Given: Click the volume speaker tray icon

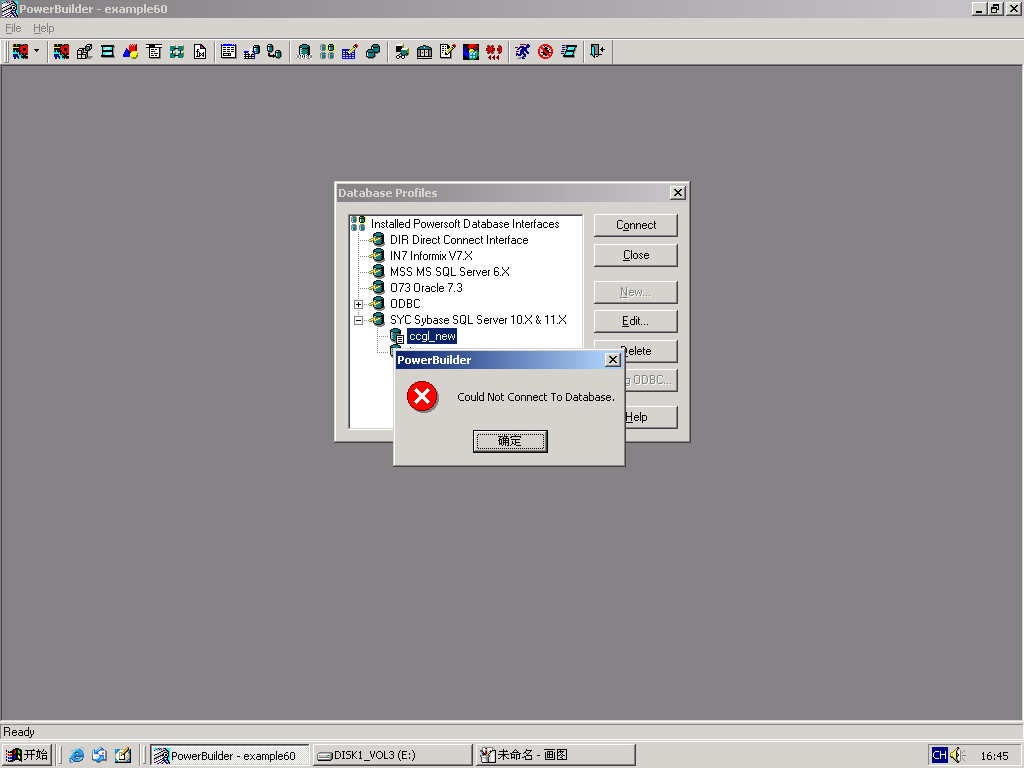Looking at the screenshot, I should 957,756.
